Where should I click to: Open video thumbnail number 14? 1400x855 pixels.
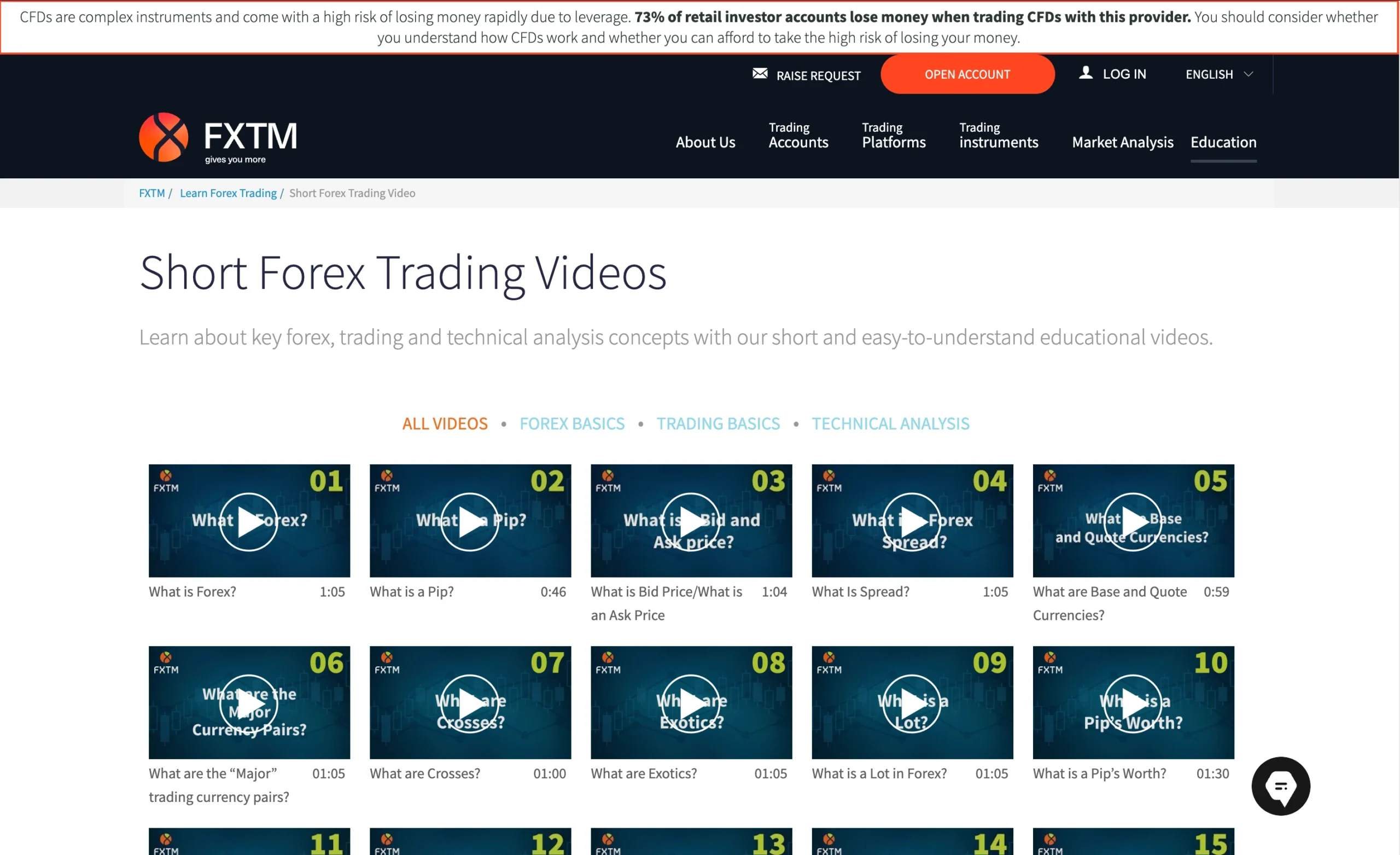point(912,841)
